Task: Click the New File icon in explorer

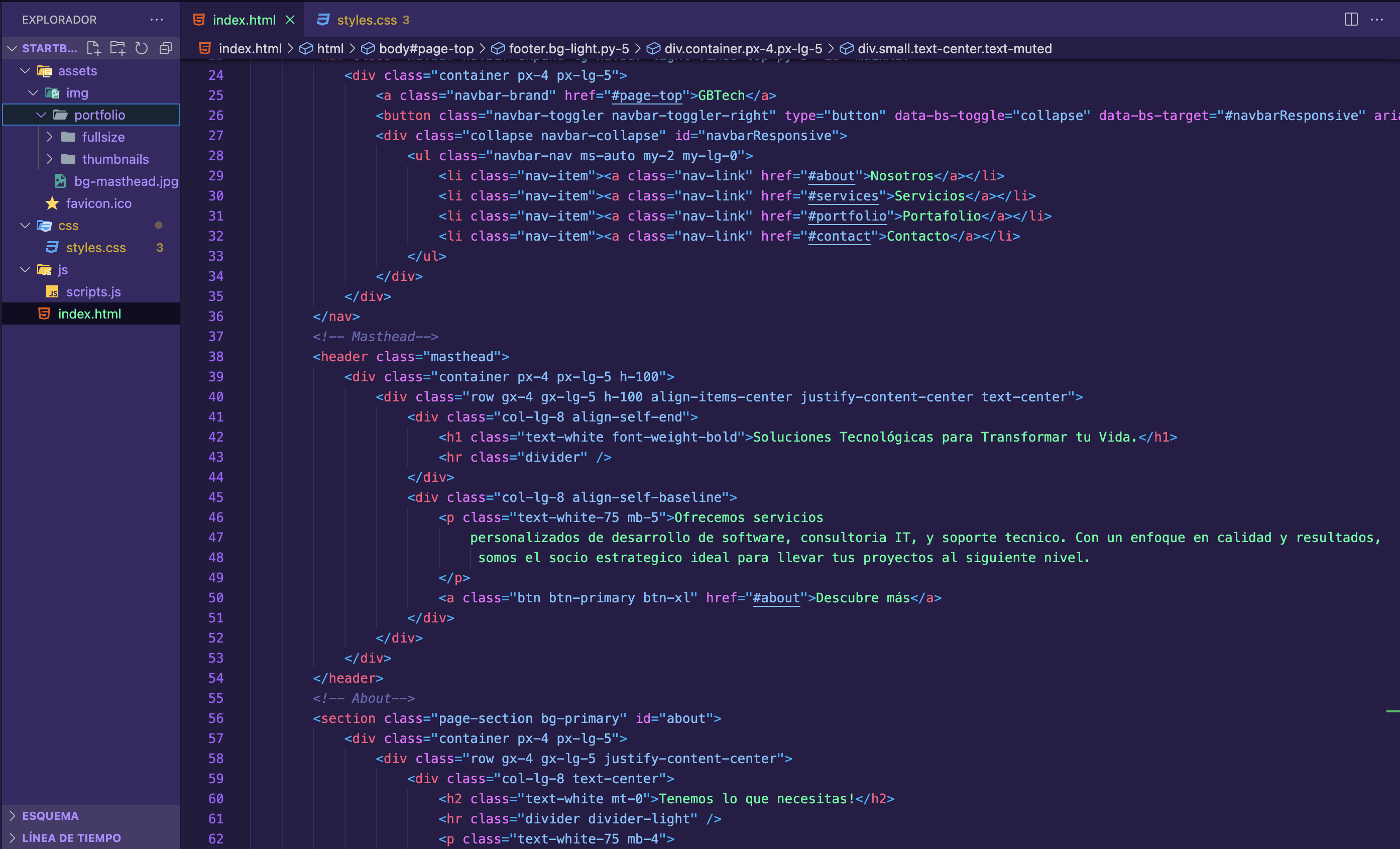Action: point(94,49)
